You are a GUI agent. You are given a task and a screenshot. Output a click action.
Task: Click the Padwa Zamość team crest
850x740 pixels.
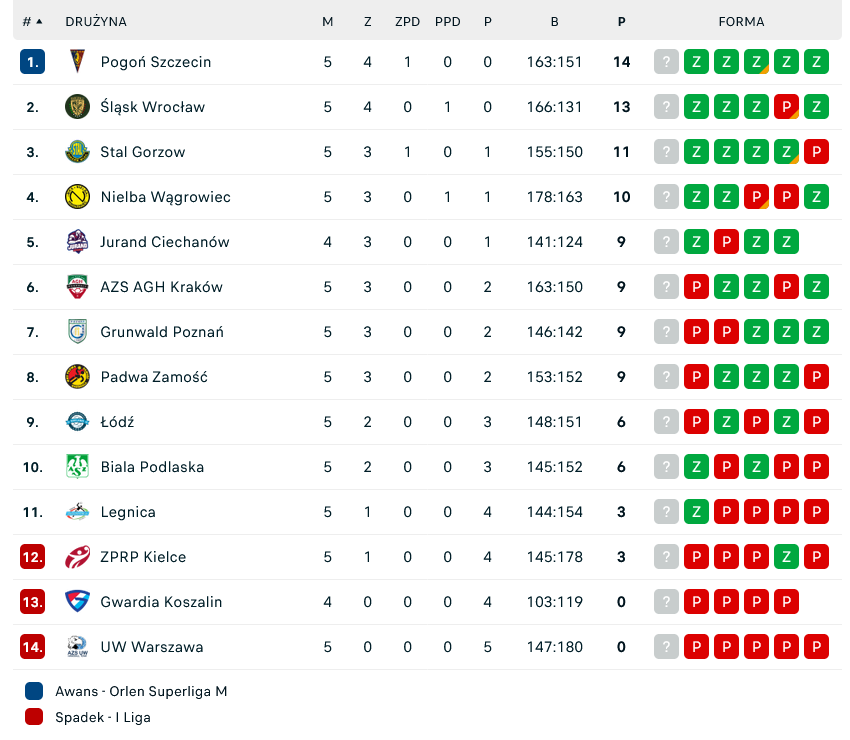pyautogui.click(x=77, y=377)
